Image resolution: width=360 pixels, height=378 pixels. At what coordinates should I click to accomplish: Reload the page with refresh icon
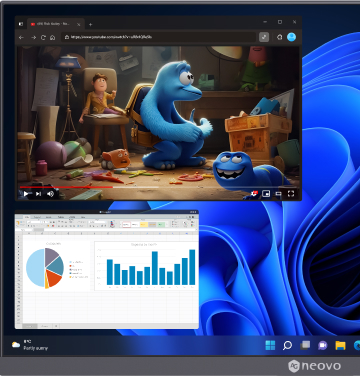[43, 37]
